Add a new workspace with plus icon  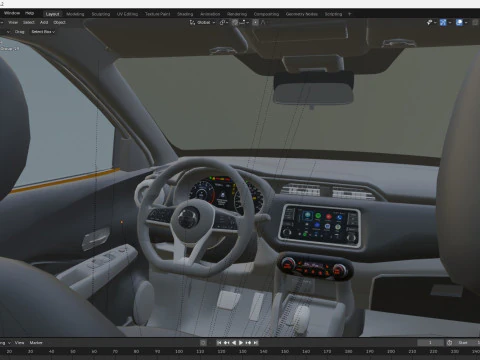click(x=349, y=14)
